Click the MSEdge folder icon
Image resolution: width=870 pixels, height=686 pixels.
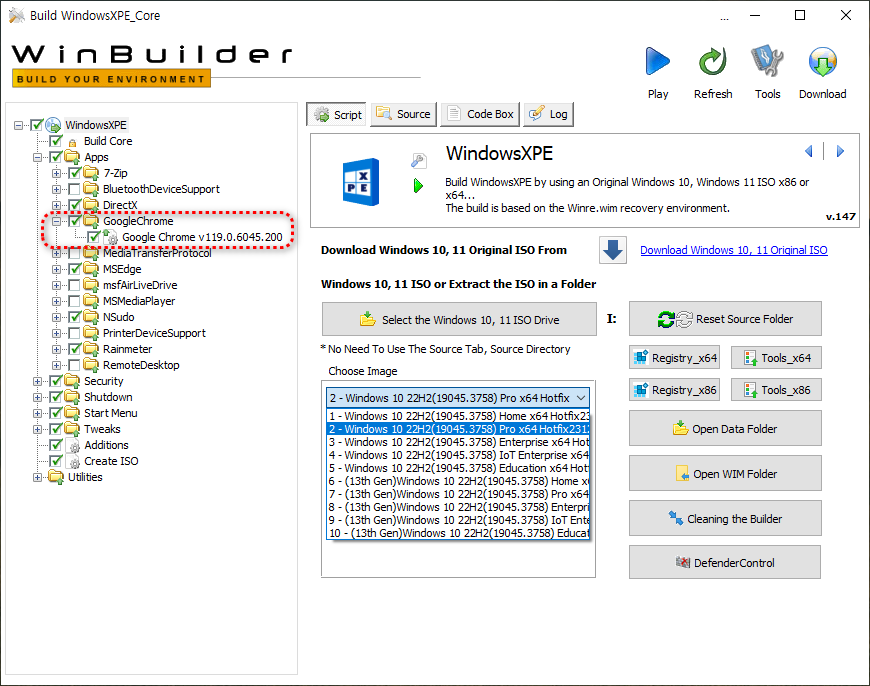point(92,269)
